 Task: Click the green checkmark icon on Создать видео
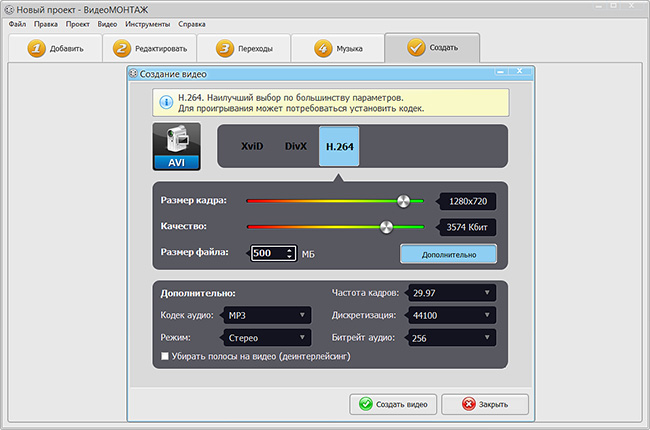coord(366,404)
